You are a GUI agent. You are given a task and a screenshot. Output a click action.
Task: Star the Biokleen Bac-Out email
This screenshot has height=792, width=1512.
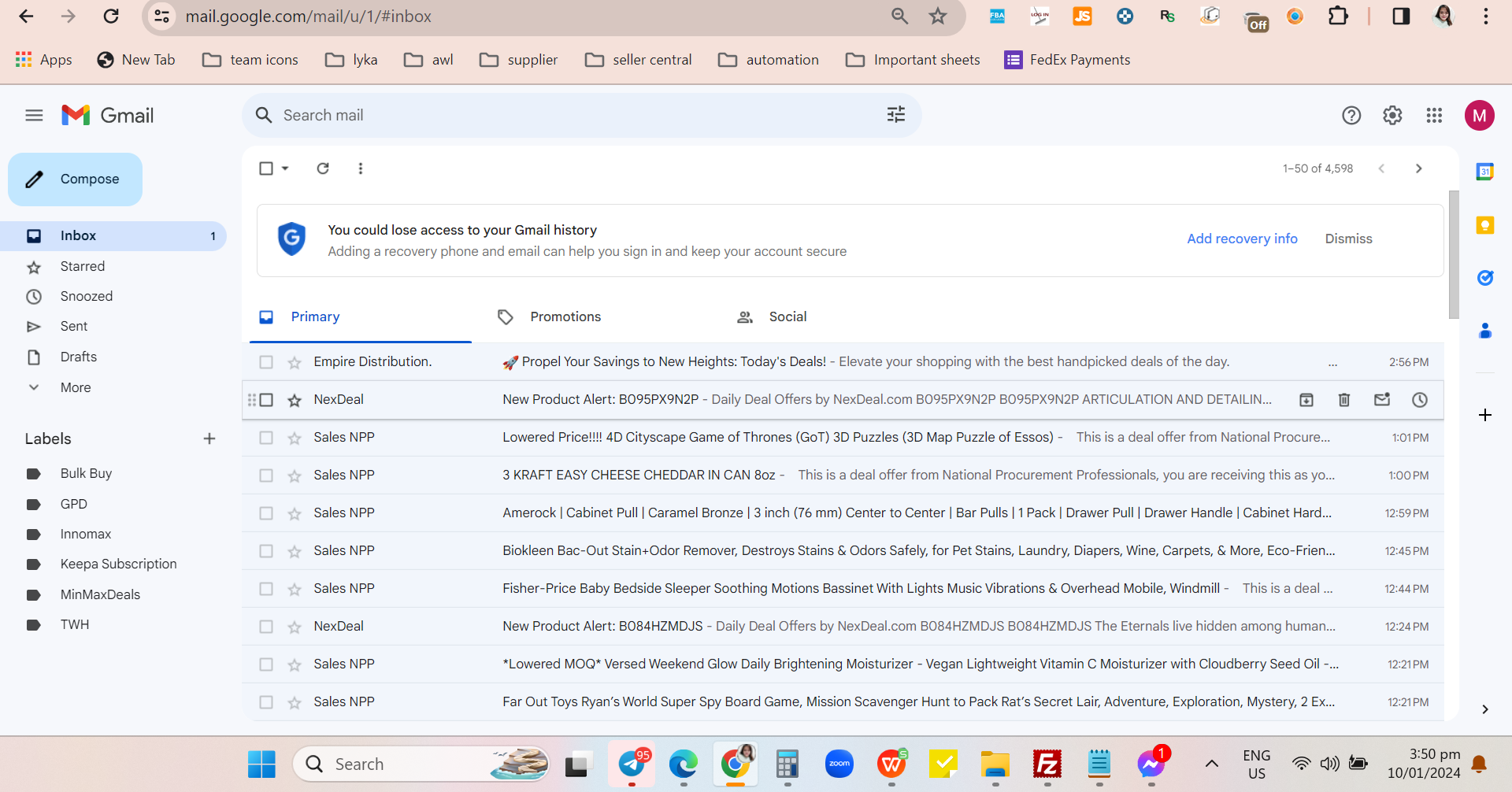[295, 551]
